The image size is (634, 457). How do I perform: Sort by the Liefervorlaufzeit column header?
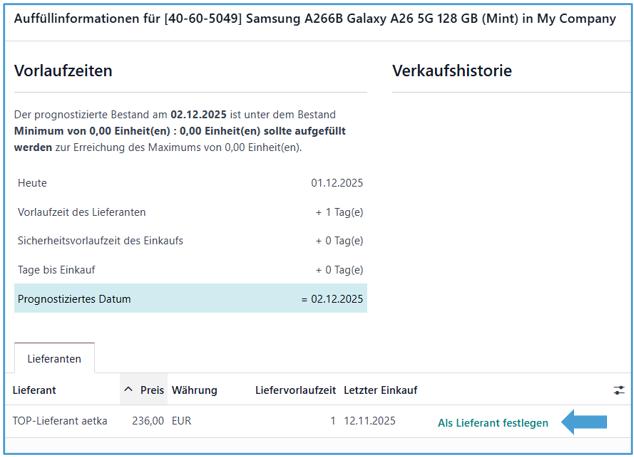click(x=295, y=390)
